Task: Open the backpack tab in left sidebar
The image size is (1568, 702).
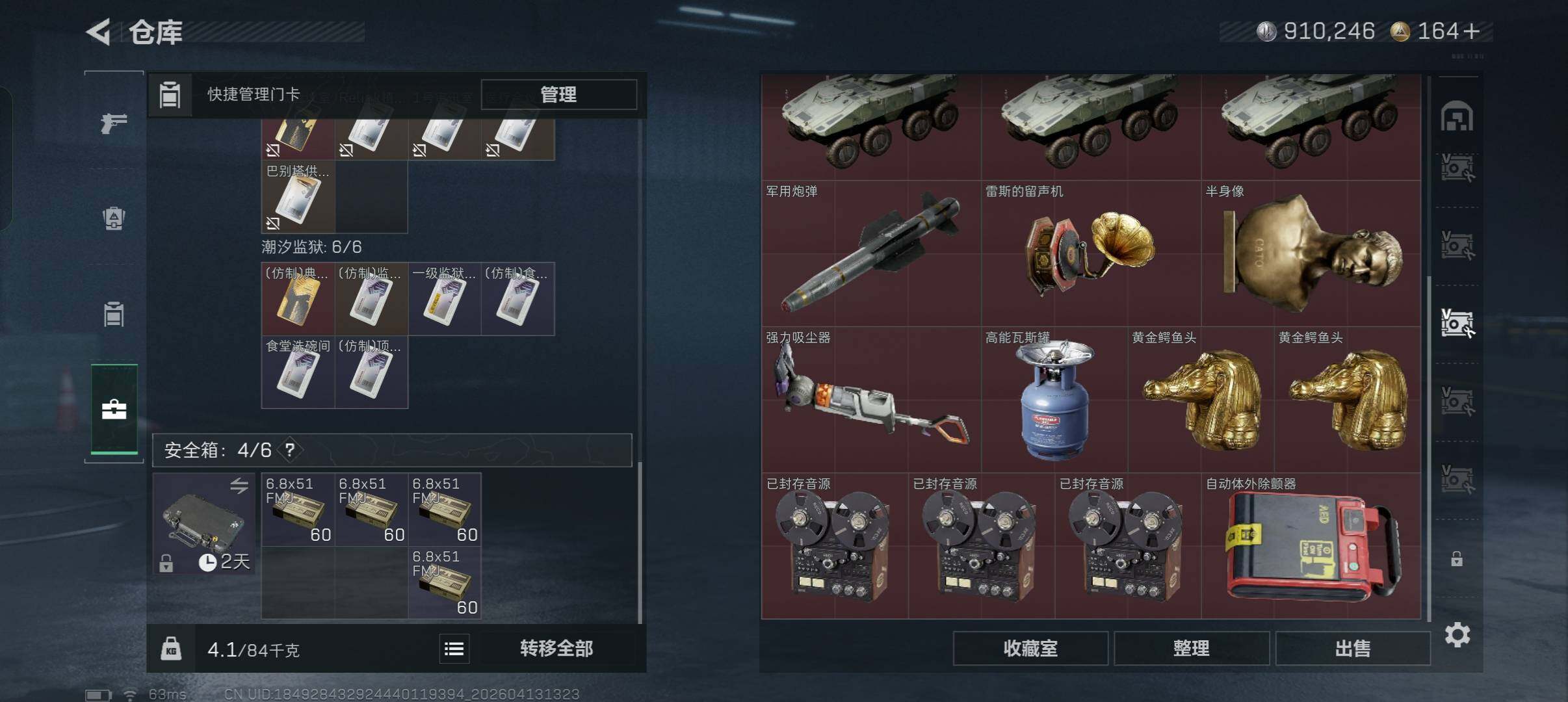Action: pos(114,218)
